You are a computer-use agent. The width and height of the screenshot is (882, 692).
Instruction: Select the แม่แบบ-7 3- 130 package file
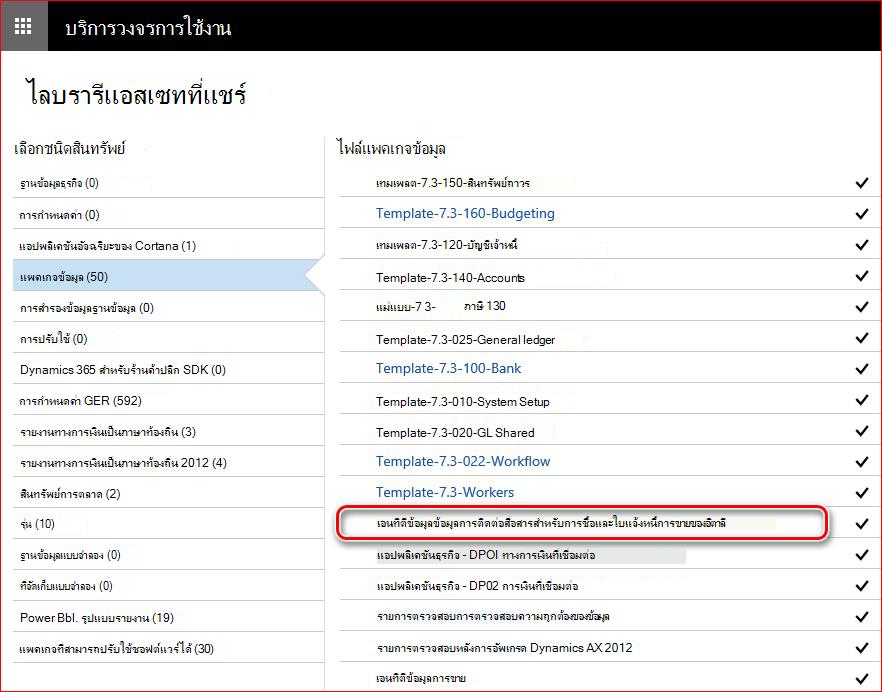(440, 306)
